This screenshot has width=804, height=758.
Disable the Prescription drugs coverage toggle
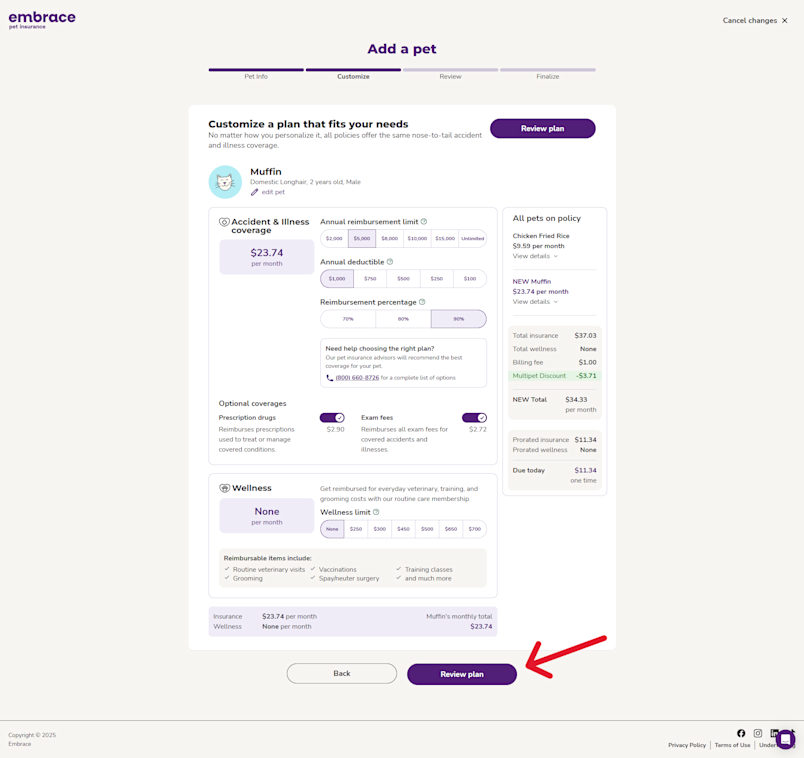click(333, 417)
